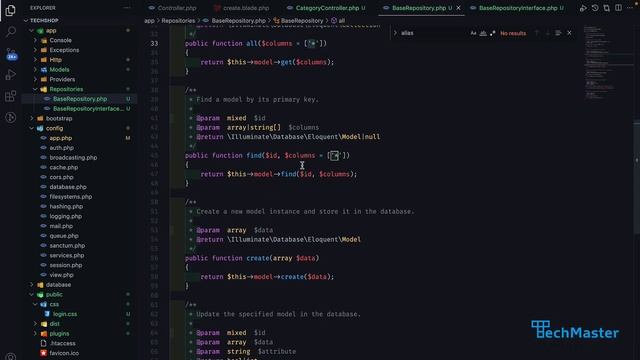Toggle Use Regular Expression in find widget

pos(493,33)
